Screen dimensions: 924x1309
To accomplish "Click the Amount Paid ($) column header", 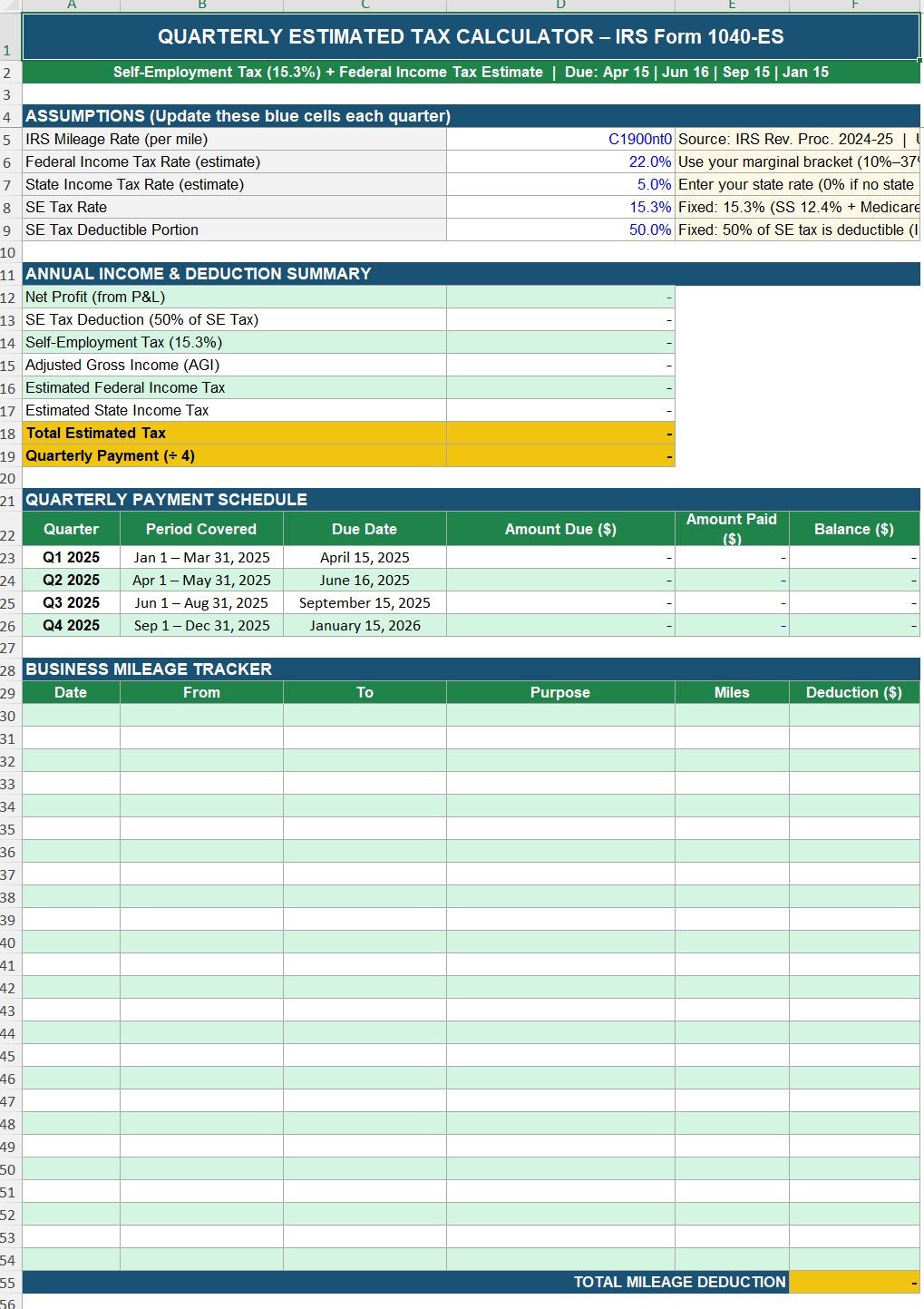I will 732,529.
